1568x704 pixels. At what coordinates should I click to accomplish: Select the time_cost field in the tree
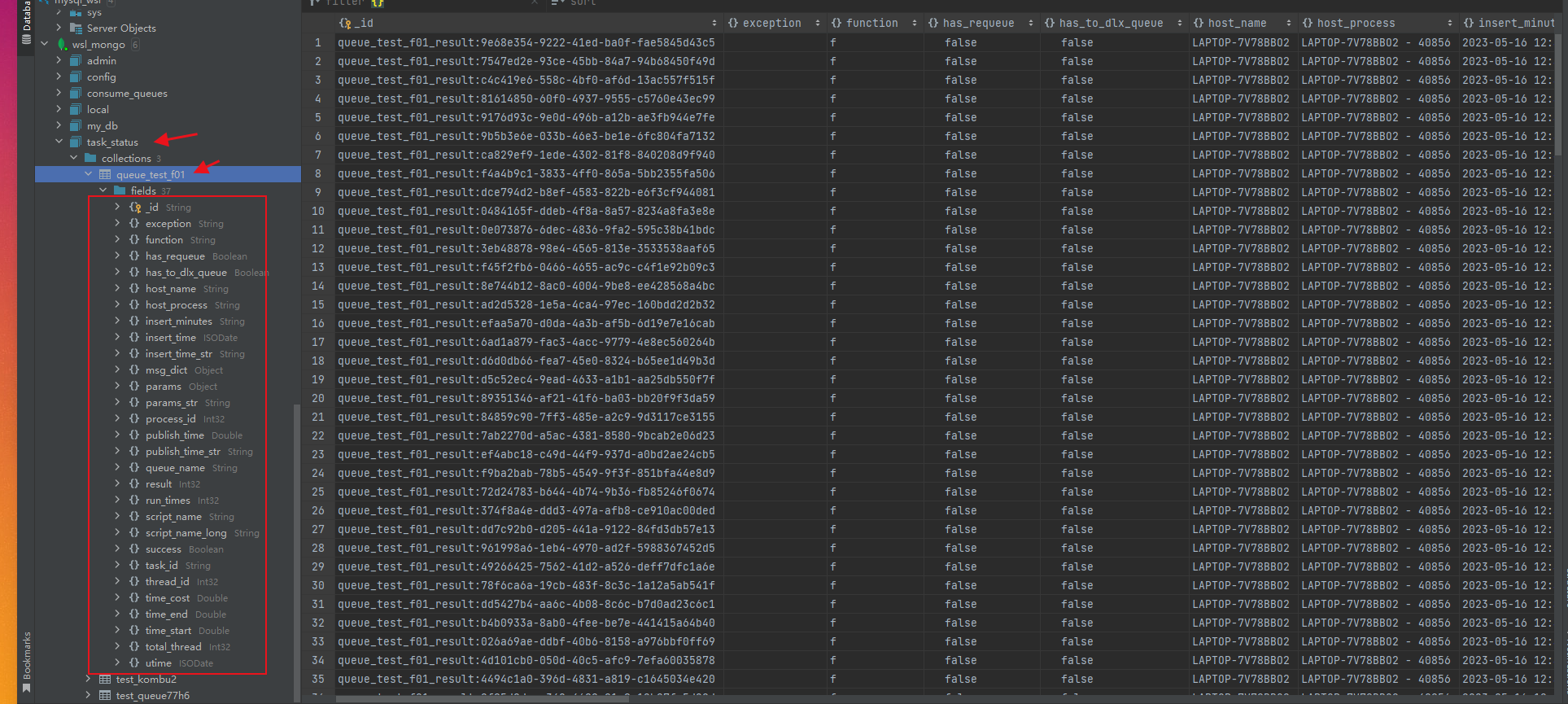[167, 597]
